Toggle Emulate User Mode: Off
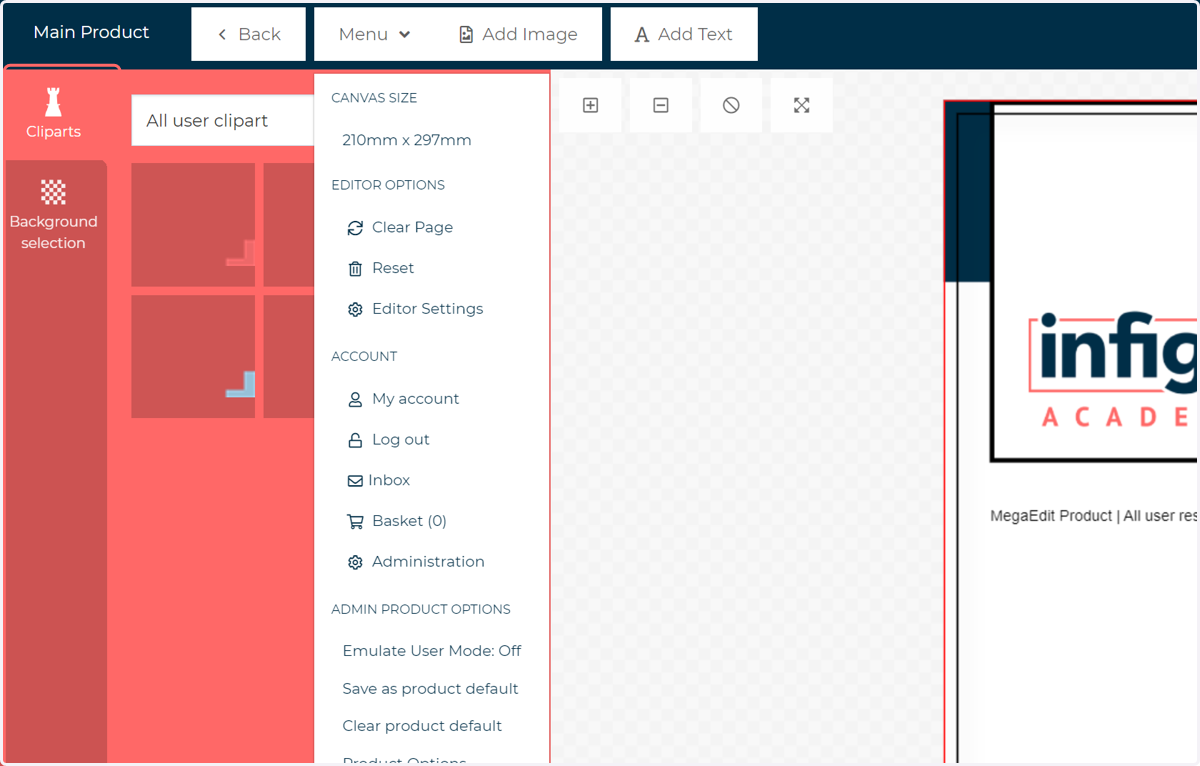1200x766 pixels. 432,651
